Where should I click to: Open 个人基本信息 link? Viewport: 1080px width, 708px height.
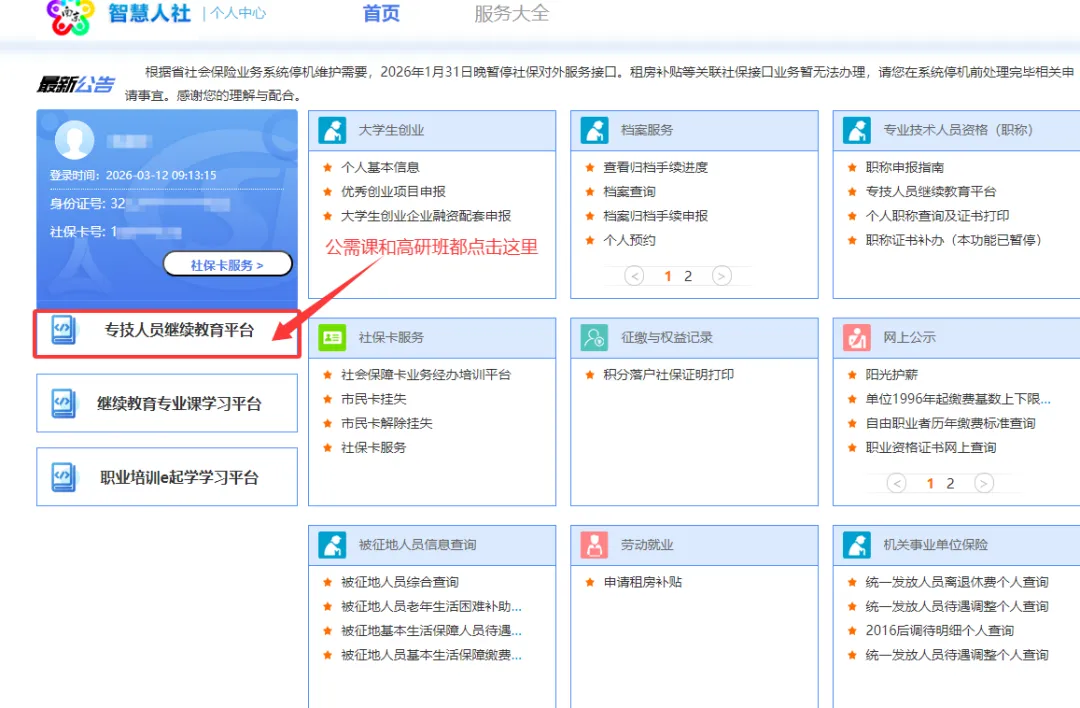coord(380,167)
